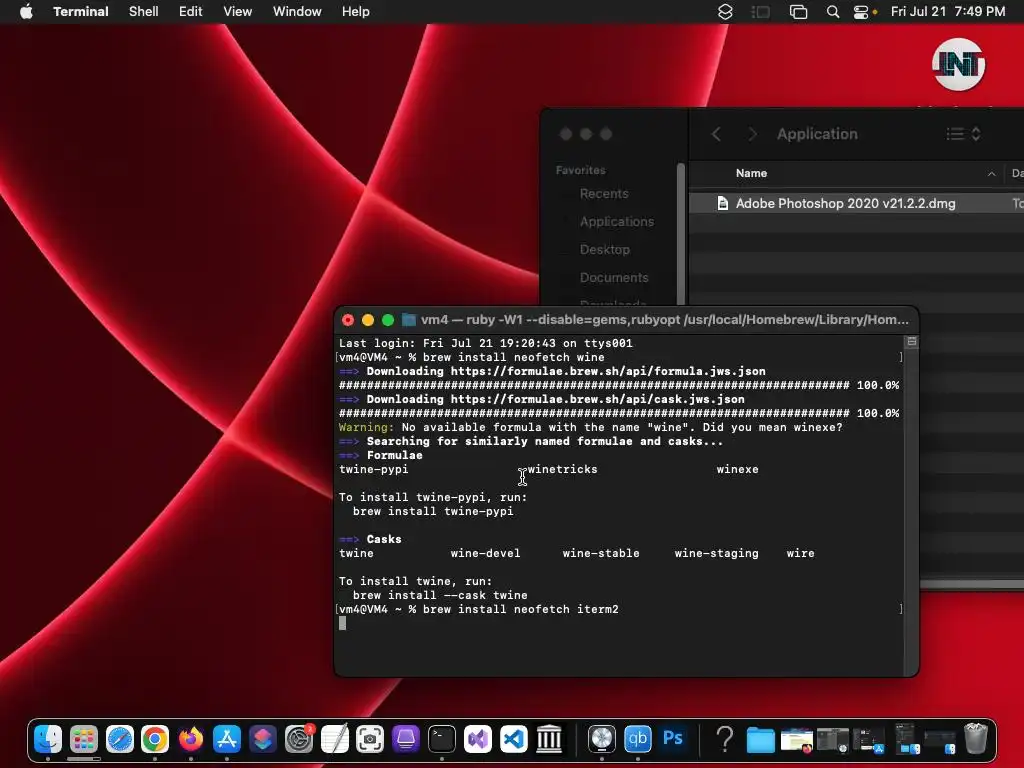Image resolution: width=1024 pixels, height=768 pixels.
Task: Open the App Store Dock icon
Action: click(227, 739)
